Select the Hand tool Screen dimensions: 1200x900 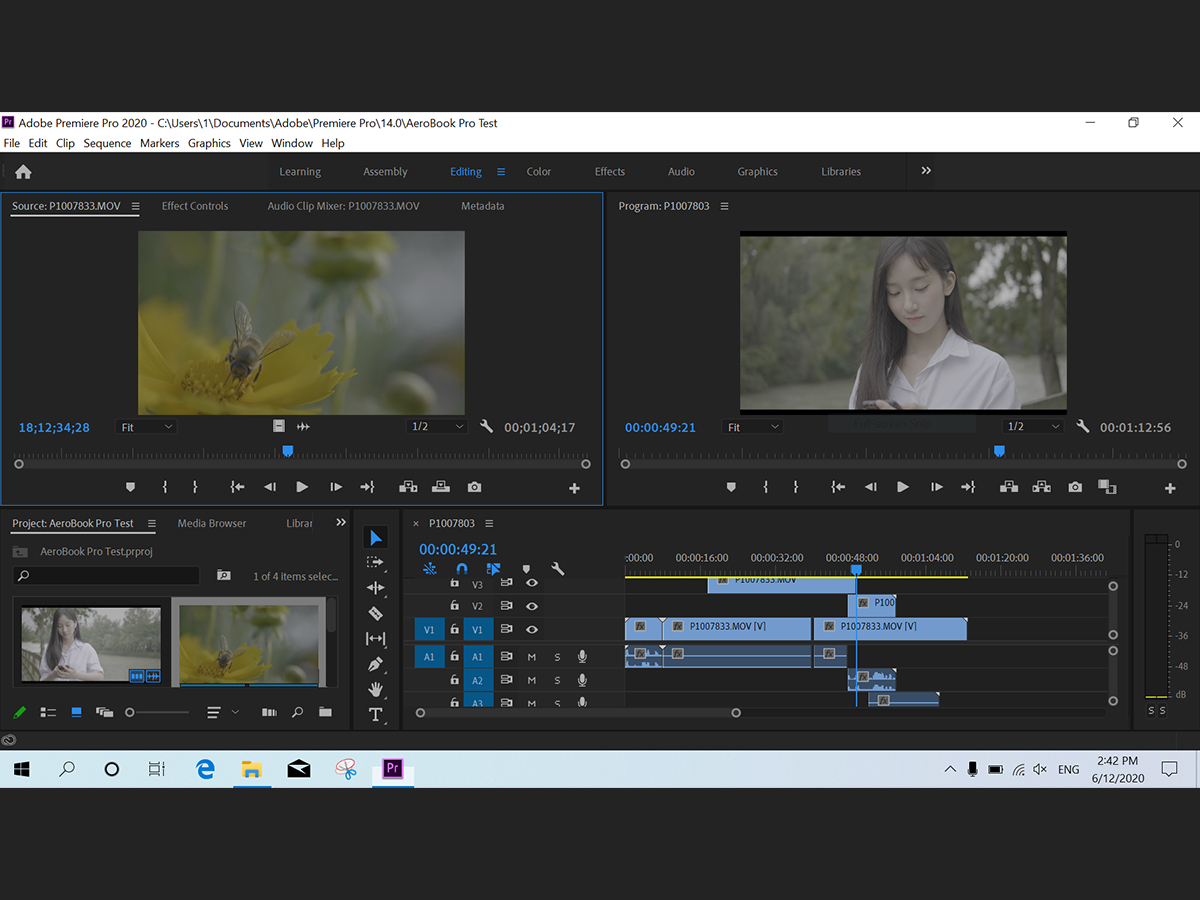coord(376,689)
